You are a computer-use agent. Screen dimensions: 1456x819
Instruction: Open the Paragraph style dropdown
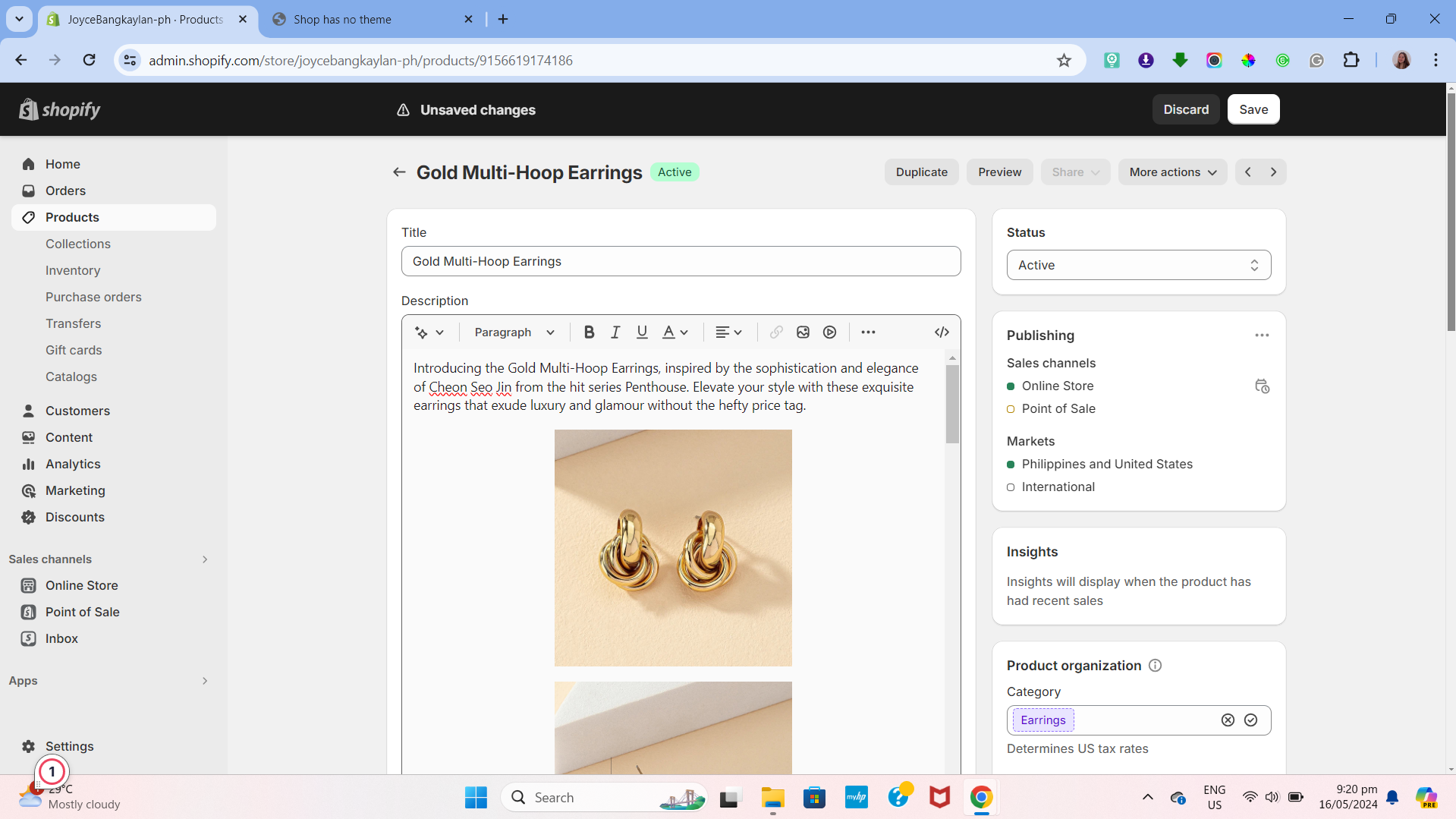[x=514, y=332]
